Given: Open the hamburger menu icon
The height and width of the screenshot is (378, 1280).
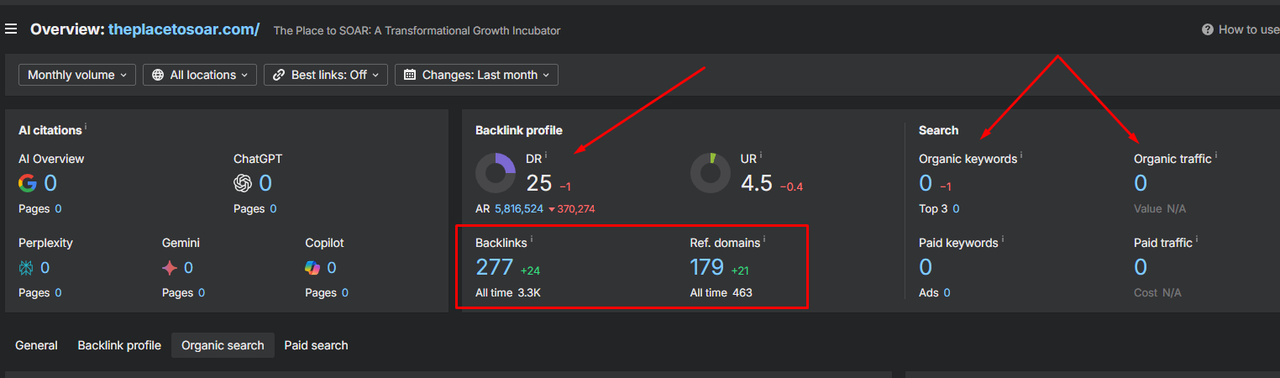Looking at the screenshot, I should (x=11, y=30).
